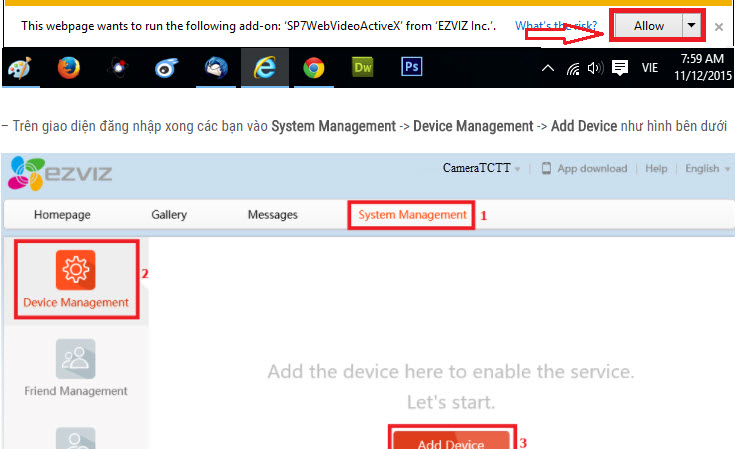Viewport: 740px width, 449px height.
Task: Open the CameraTCTT account dropdown
Action: click(482, 169)
